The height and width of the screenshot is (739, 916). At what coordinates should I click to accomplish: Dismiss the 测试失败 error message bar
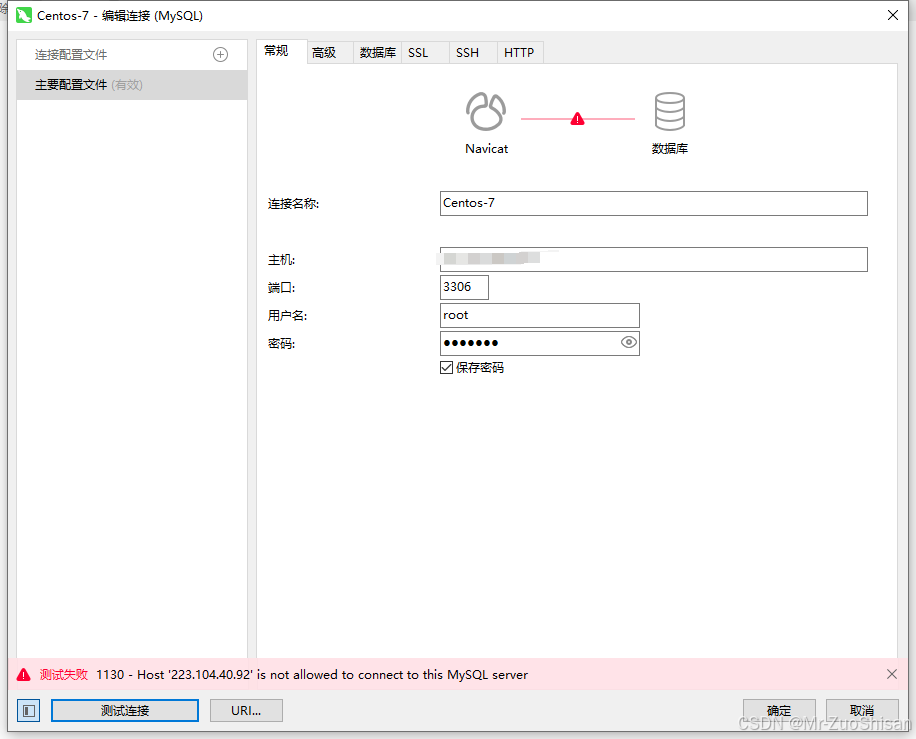point(891,674)
